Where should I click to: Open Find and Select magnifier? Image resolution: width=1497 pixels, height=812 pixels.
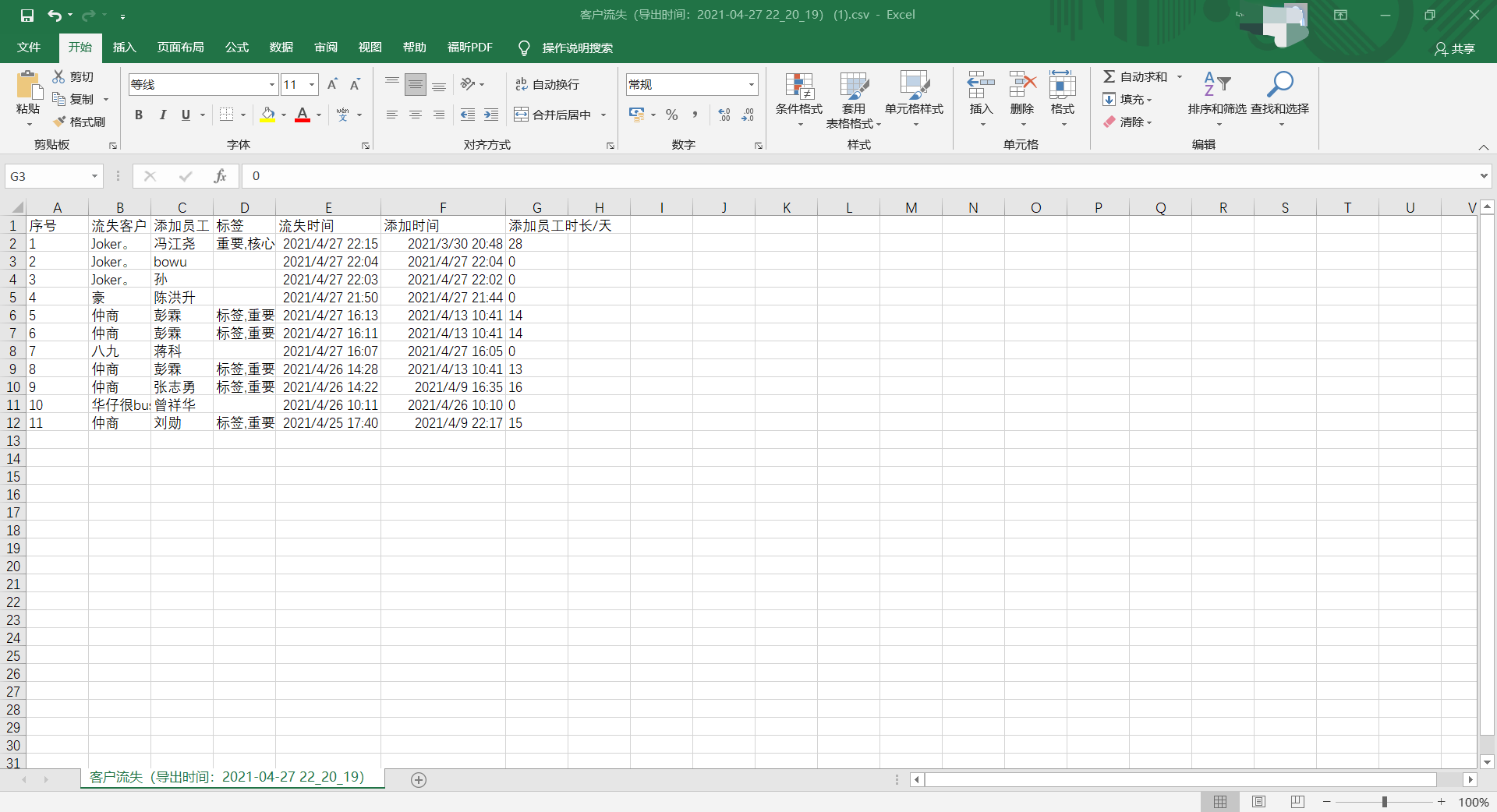click(x=1280, y=100)
